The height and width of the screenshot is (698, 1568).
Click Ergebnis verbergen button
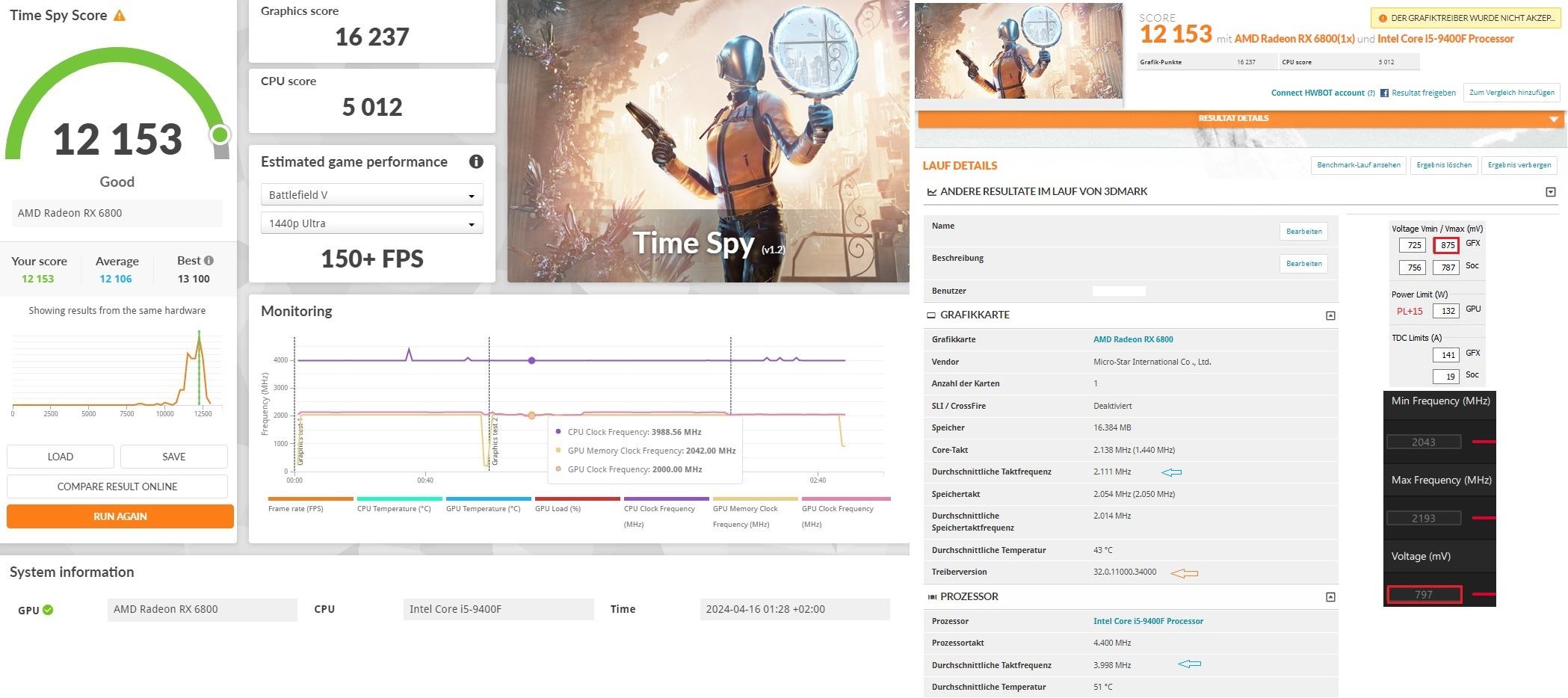click(x=1519, y=165)
